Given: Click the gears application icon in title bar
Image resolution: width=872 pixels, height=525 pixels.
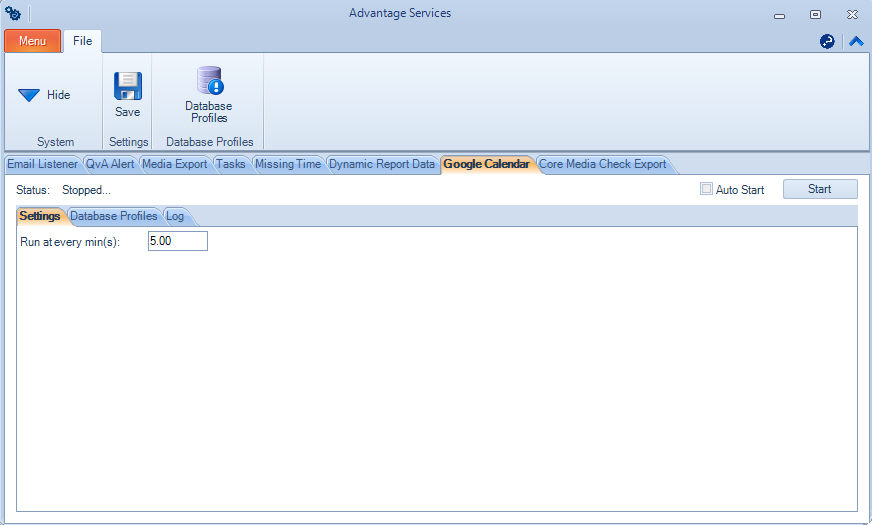Looking at the screenshot, I should (12, 13).
